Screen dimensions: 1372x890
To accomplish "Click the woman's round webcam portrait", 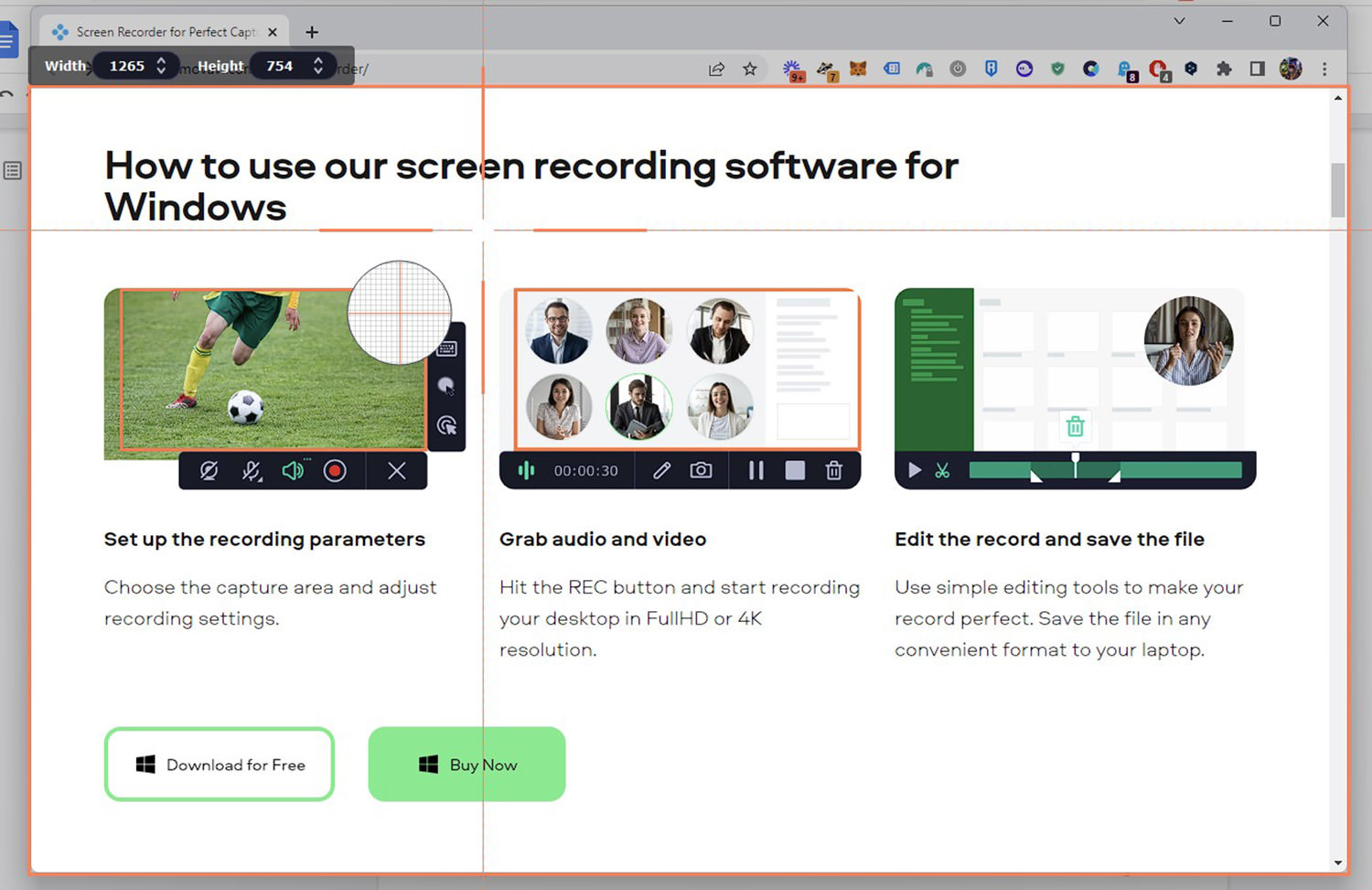I will pos(1188,340).
